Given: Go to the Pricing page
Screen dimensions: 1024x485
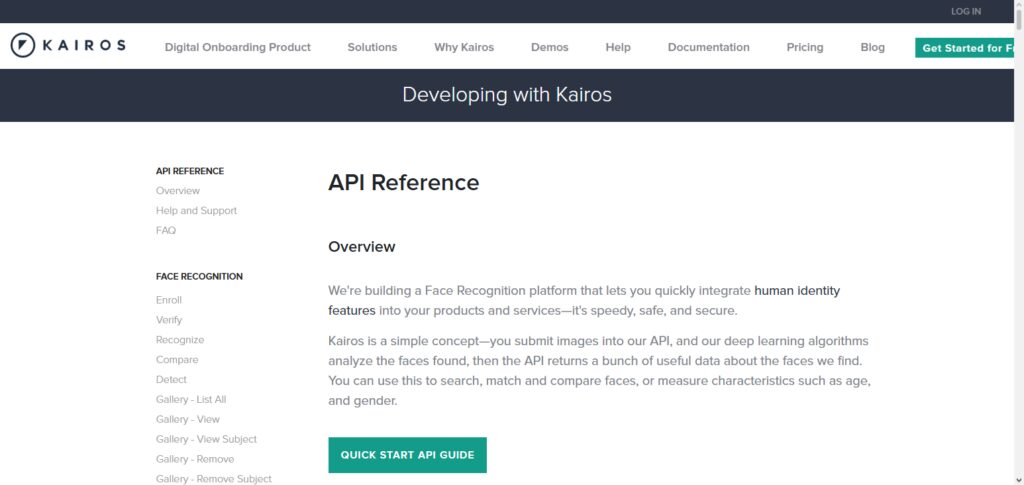Looking at the screenshot, I should [805, 47].
